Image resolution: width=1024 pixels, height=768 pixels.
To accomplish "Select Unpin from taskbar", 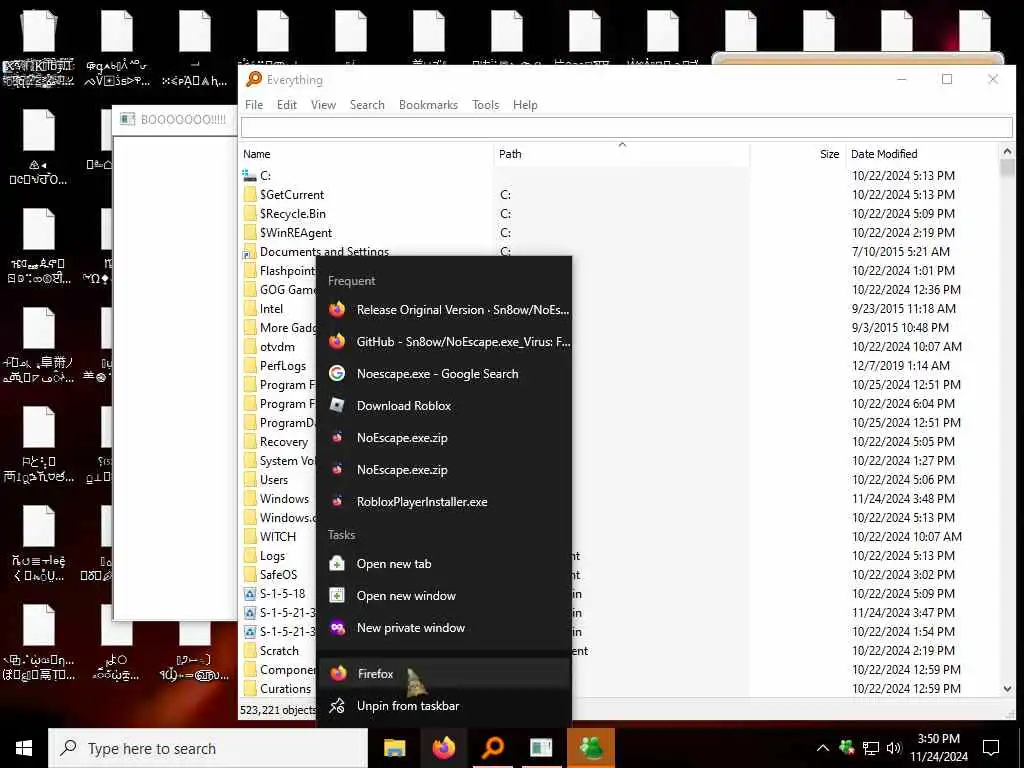I will point(444,705).
